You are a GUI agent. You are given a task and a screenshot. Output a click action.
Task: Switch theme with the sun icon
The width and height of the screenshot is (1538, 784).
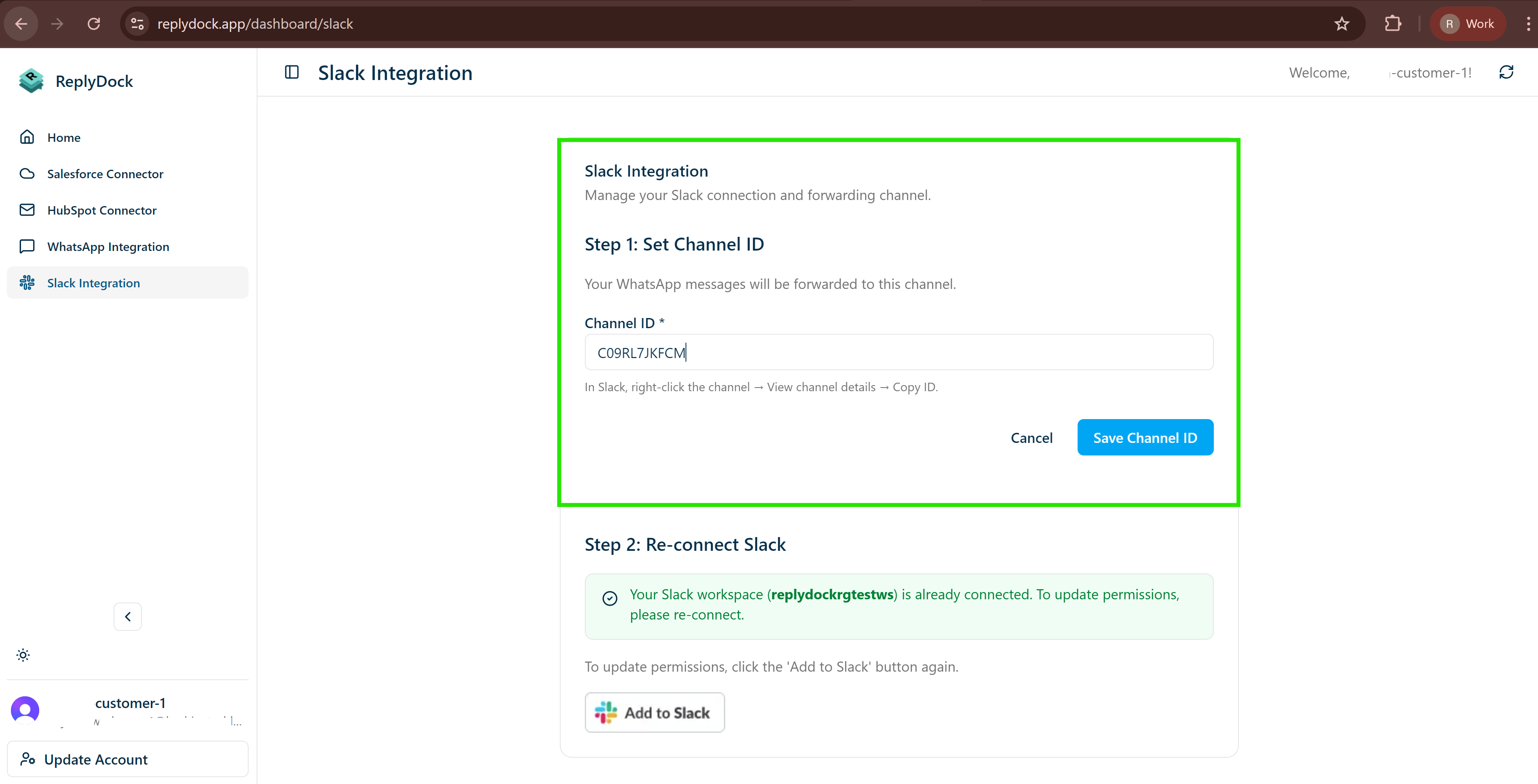click(23, 655)
